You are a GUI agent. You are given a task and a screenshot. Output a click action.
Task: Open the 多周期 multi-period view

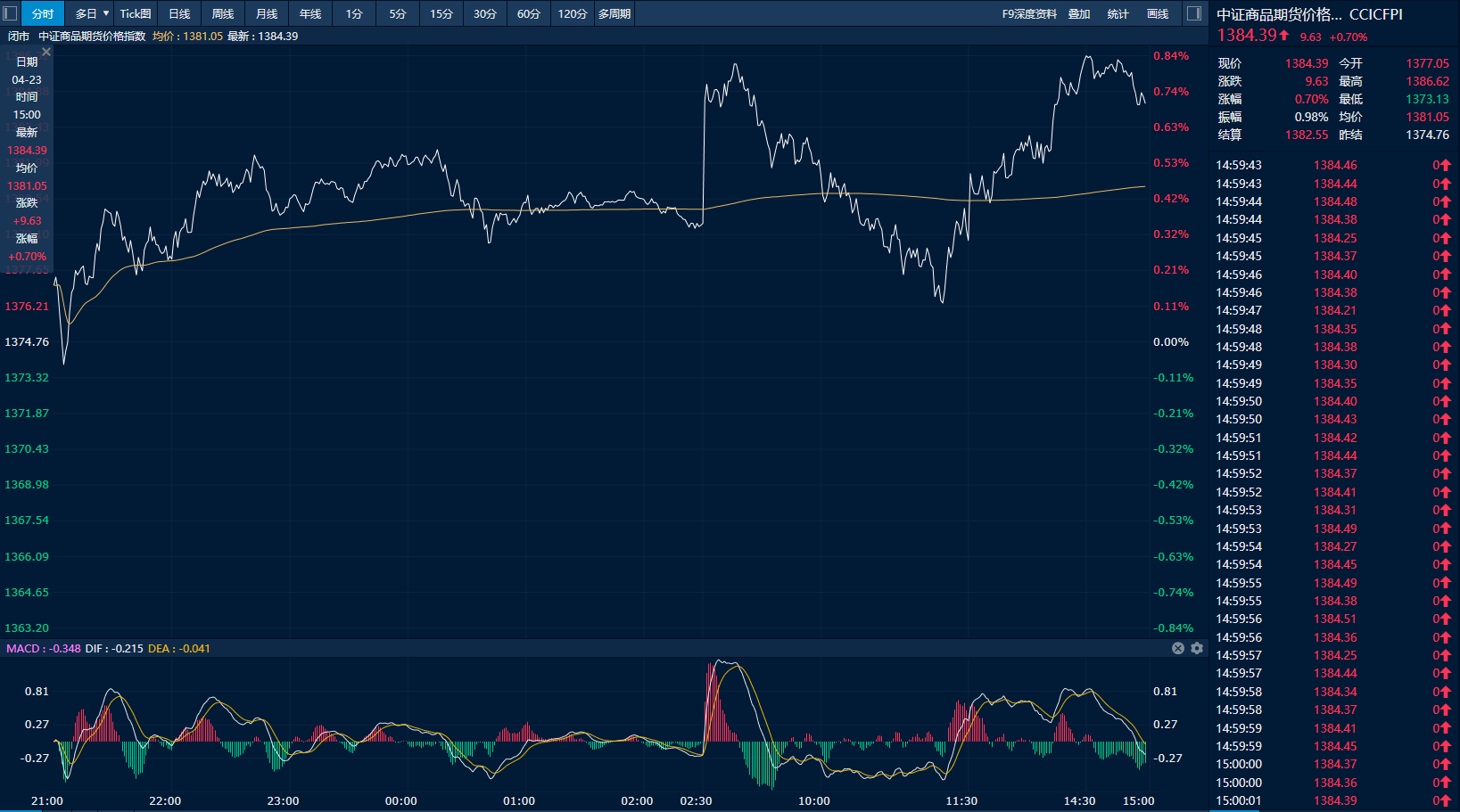coord(615,13)
